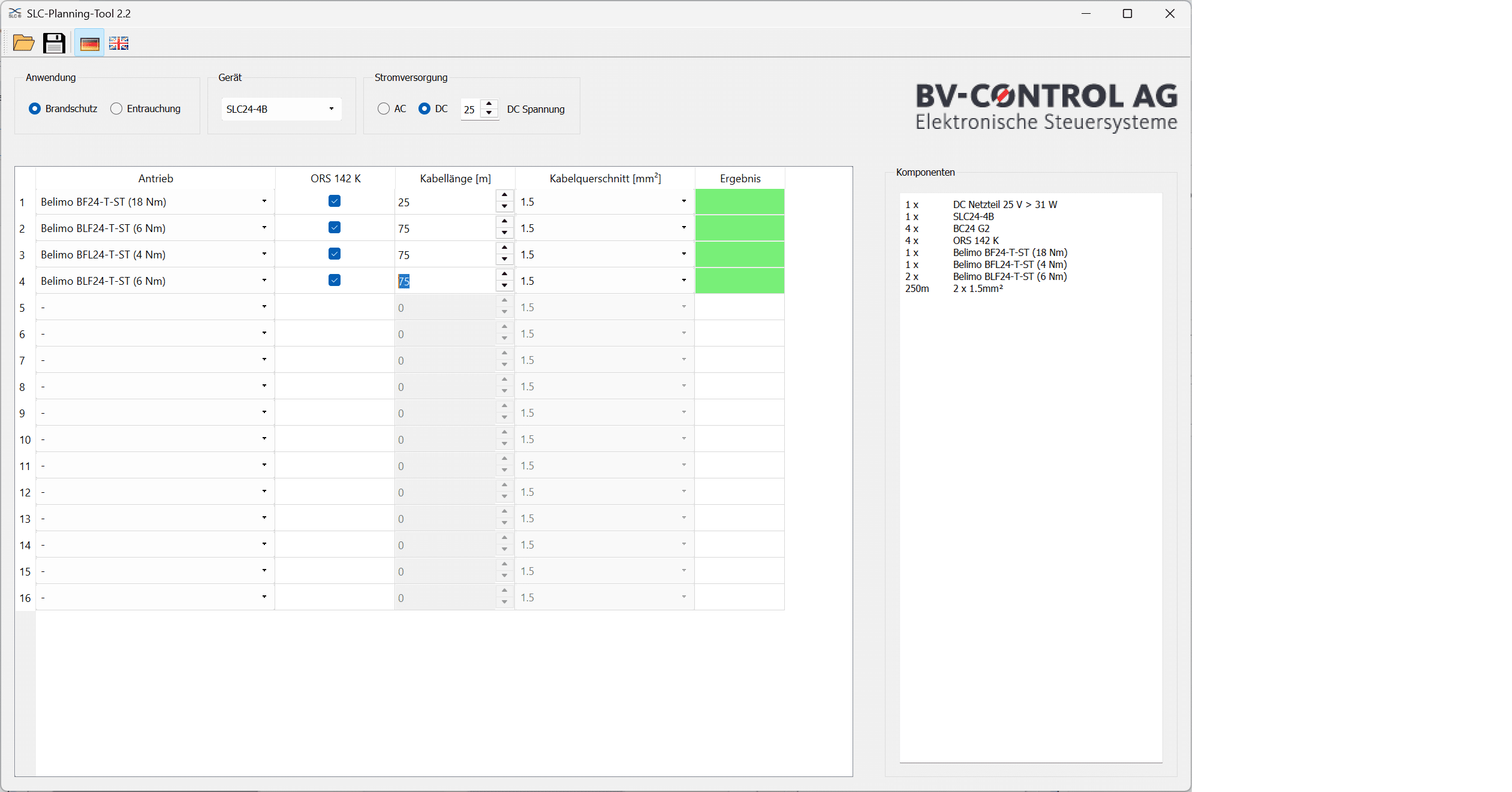Click the selected Kabellänge field of row 4
Viewport: 1512px width, 792px height.
click(x=445, y=281)
